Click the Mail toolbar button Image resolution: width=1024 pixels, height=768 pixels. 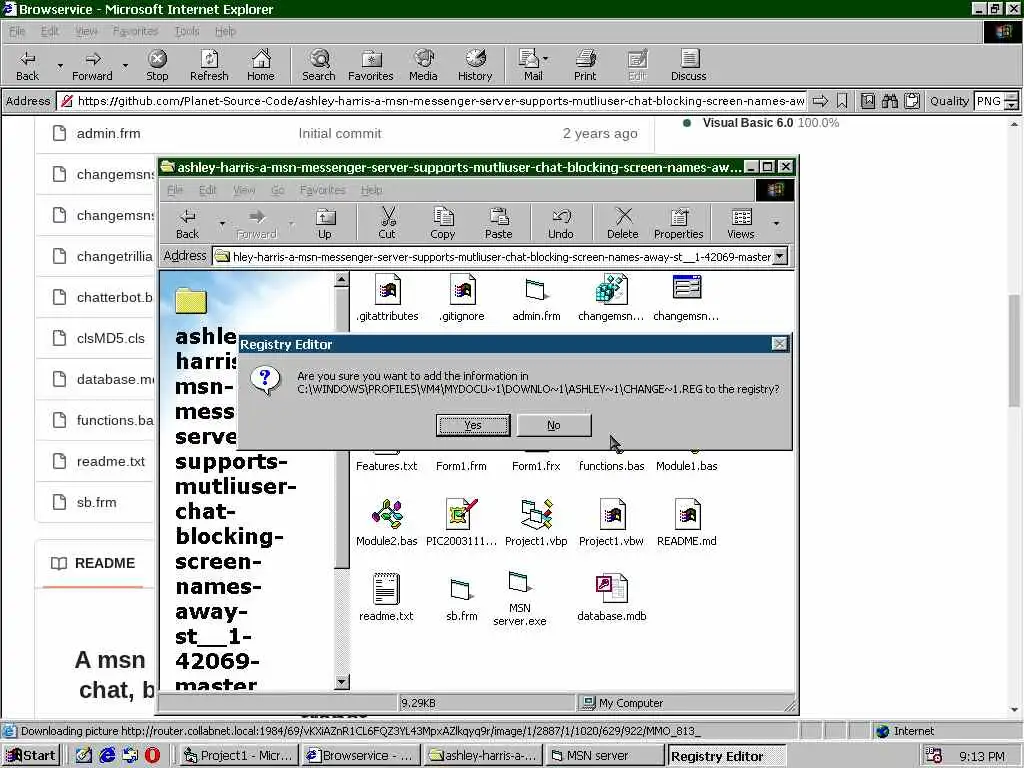tap(530, 65)
